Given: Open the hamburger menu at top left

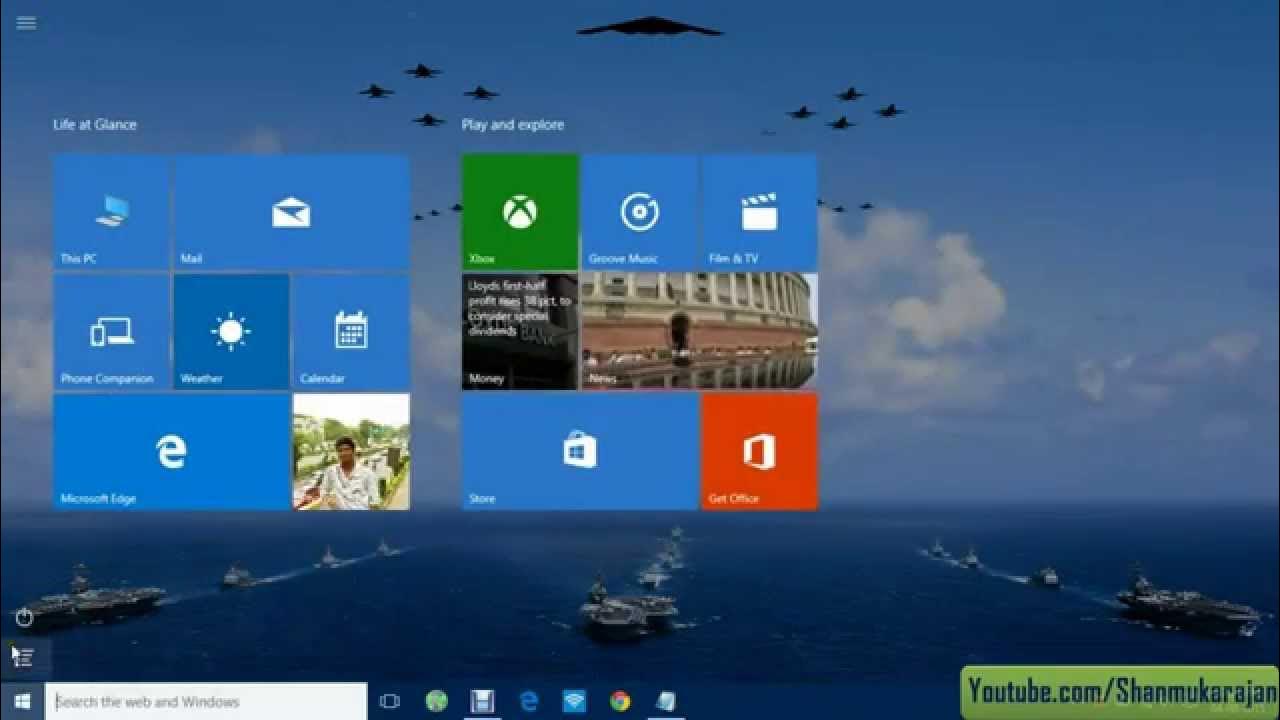Looking at the screenshot, I should click(x=26, y=23).
